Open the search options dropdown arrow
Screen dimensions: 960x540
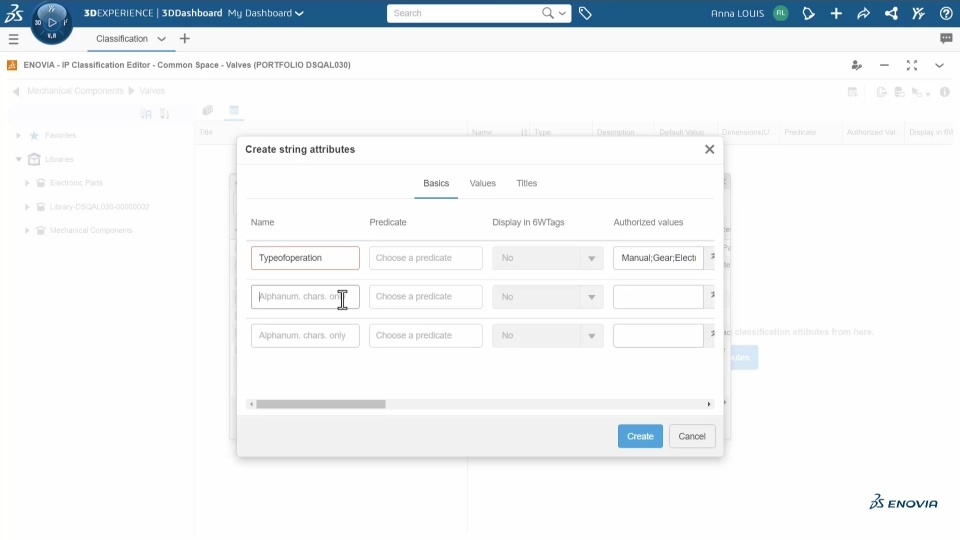point(562,13)
